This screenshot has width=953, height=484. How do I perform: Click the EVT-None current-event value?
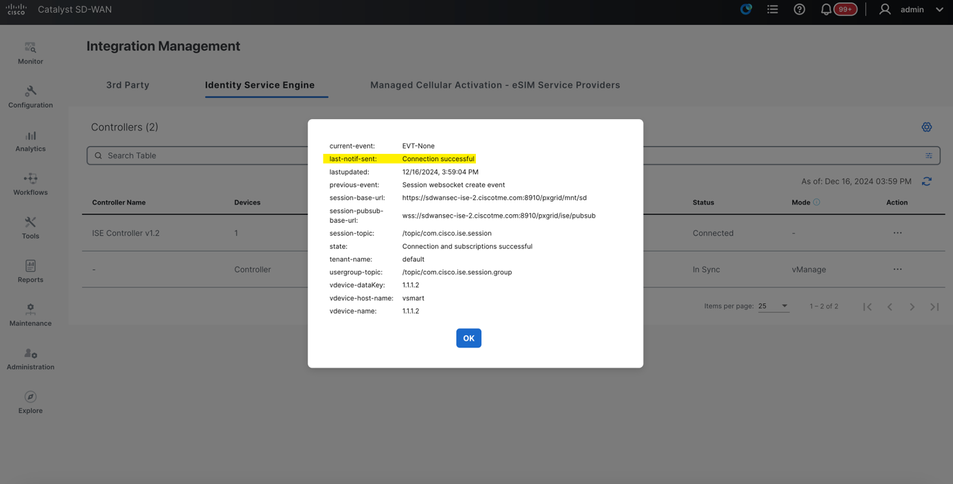[x=418, y=146]
